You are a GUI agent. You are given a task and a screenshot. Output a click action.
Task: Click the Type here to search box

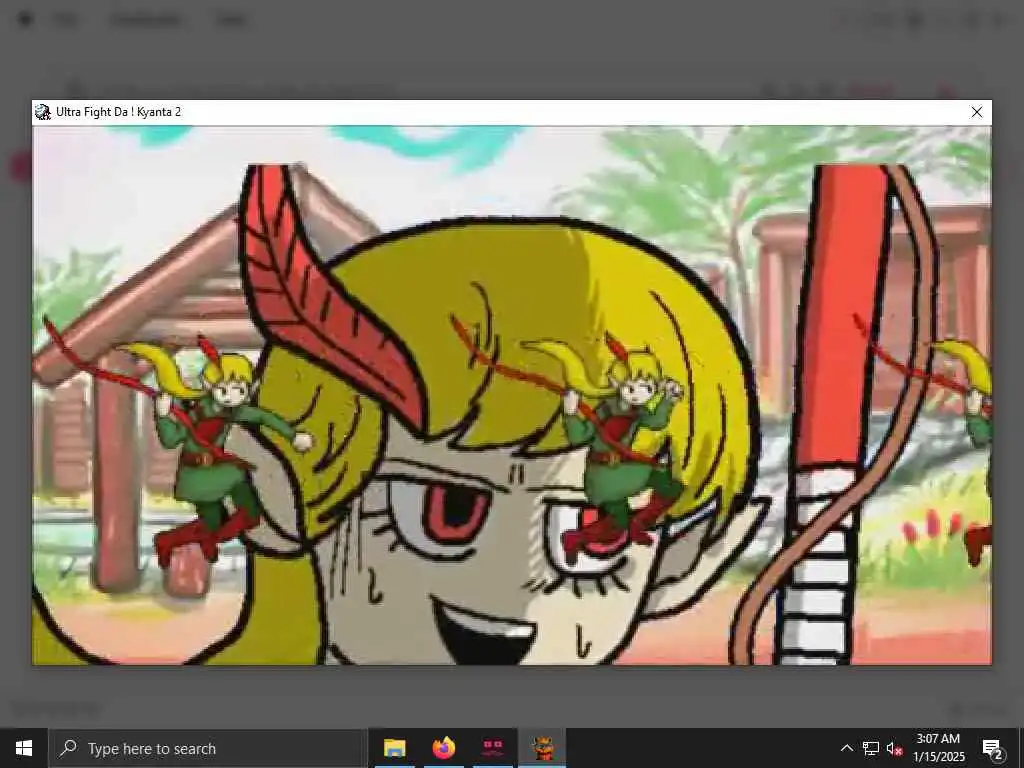point(208,748)
